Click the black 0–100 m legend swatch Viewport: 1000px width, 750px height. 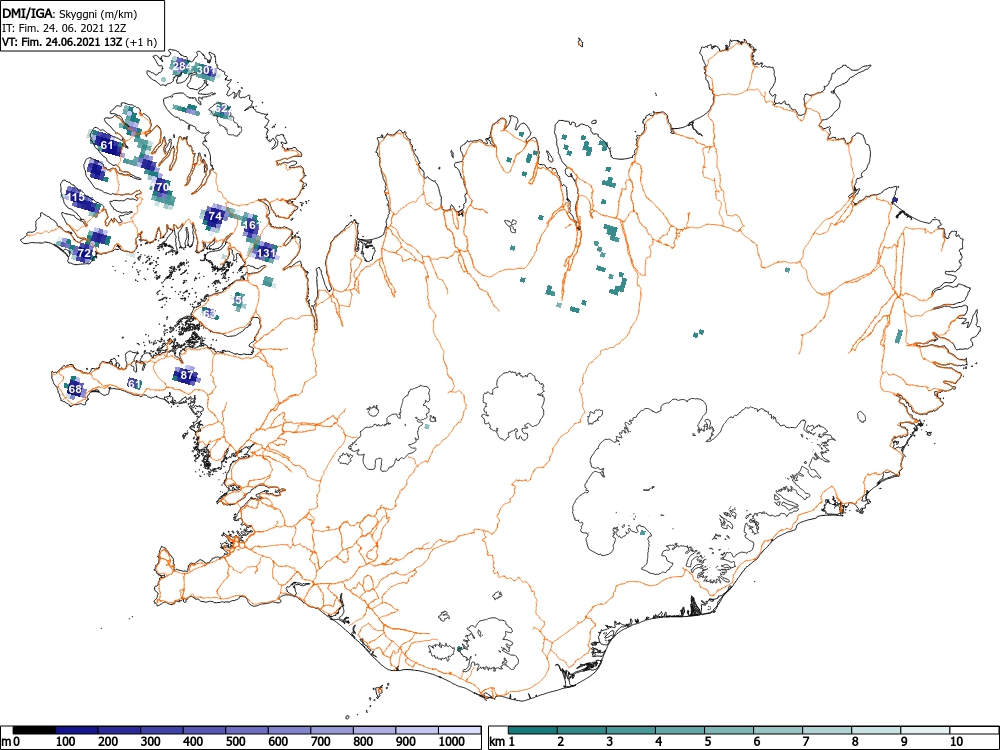coord(34,730)
